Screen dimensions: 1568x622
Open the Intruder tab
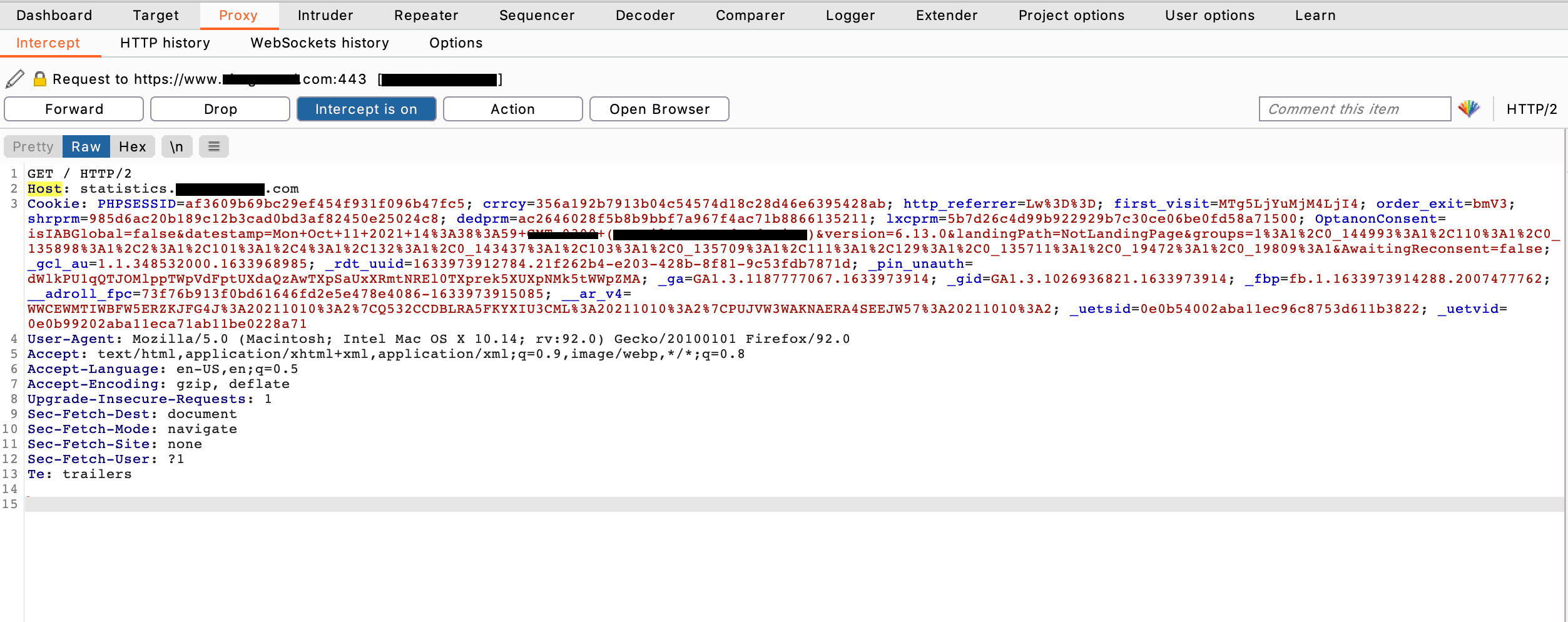click(325, 15)
